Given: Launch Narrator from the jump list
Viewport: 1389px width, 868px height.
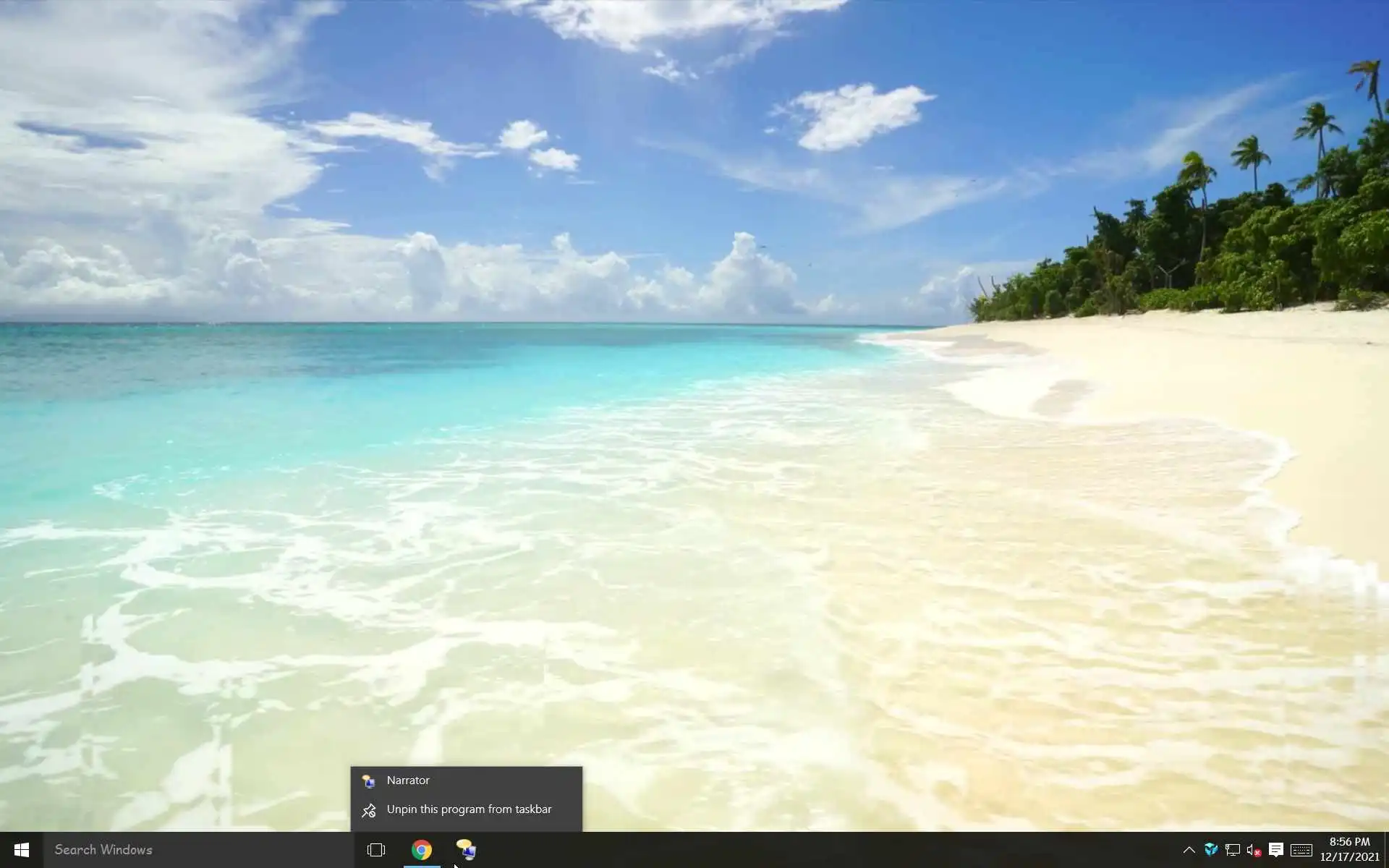Looking at the screenshot, I should point(408,780).
